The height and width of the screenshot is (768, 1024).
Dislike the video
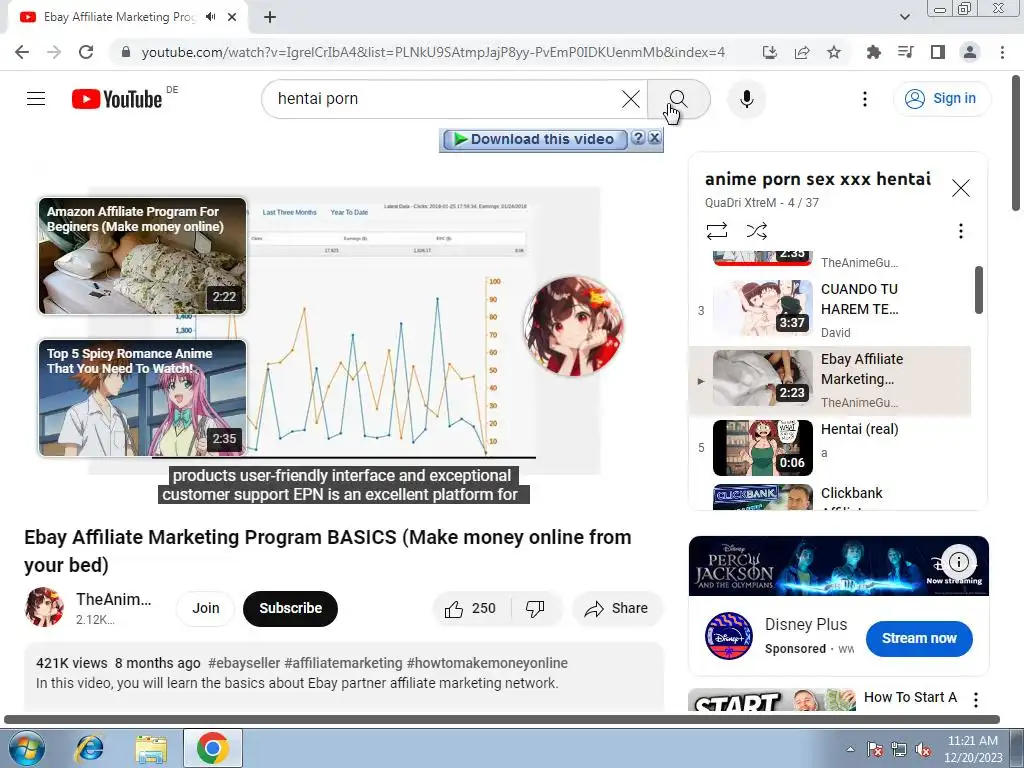point(536,609)
